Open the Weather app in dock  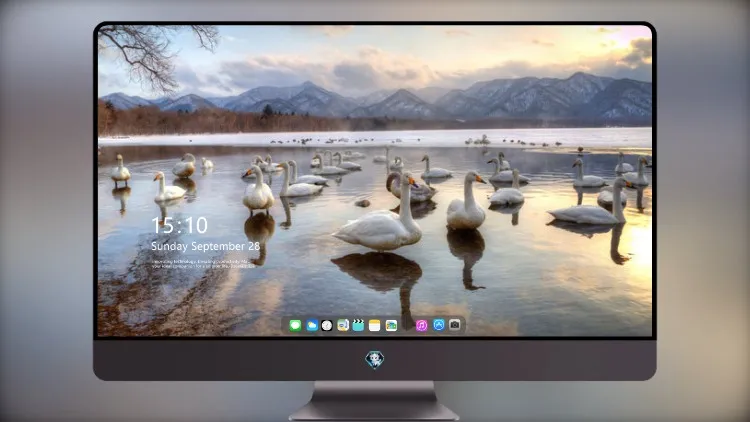(x=312, y=326)
